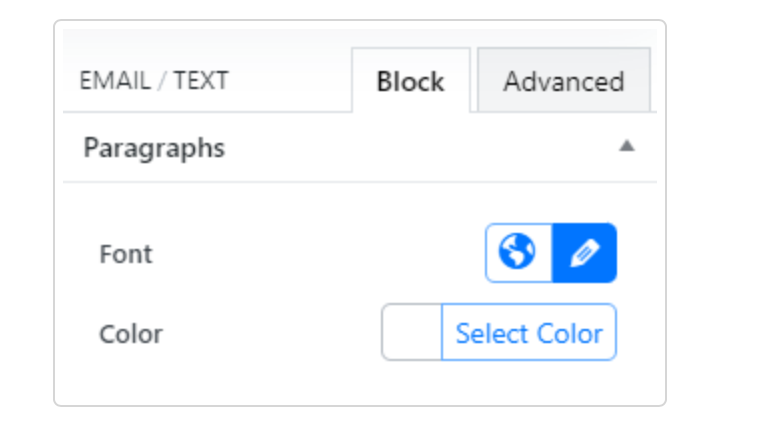Switch to the Advanced tab
This screenshot has height=448, width=776.
(x=563, y=81)
